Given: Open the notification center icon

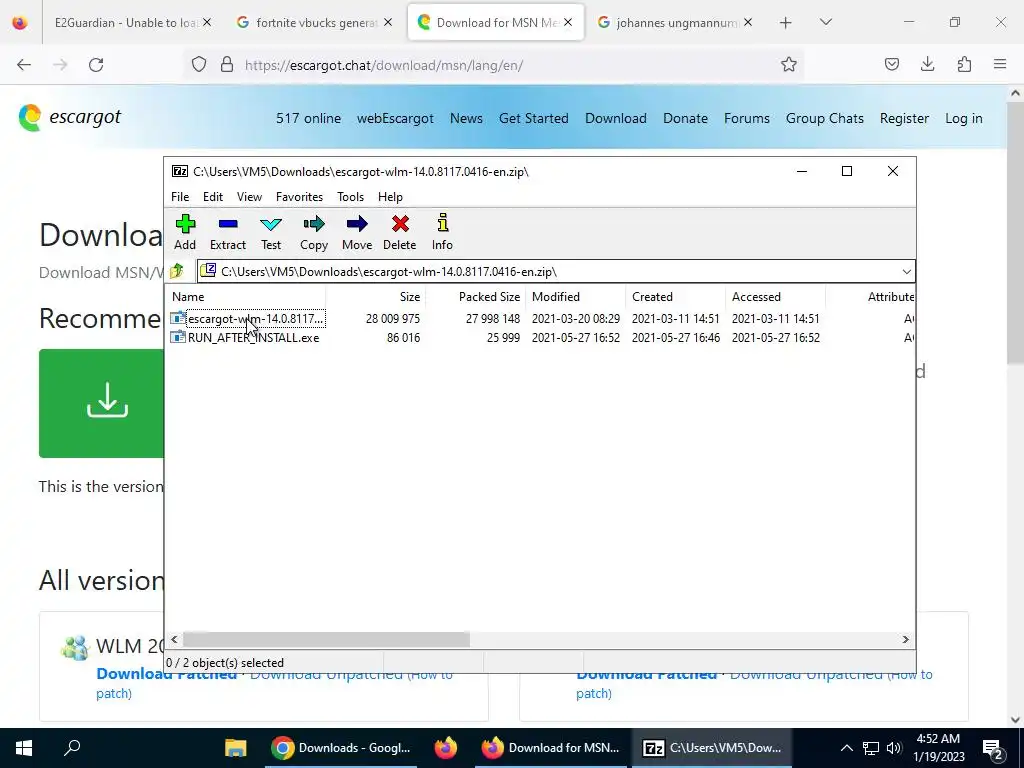Looking at the screenshot, I should [x=993, y=748].
